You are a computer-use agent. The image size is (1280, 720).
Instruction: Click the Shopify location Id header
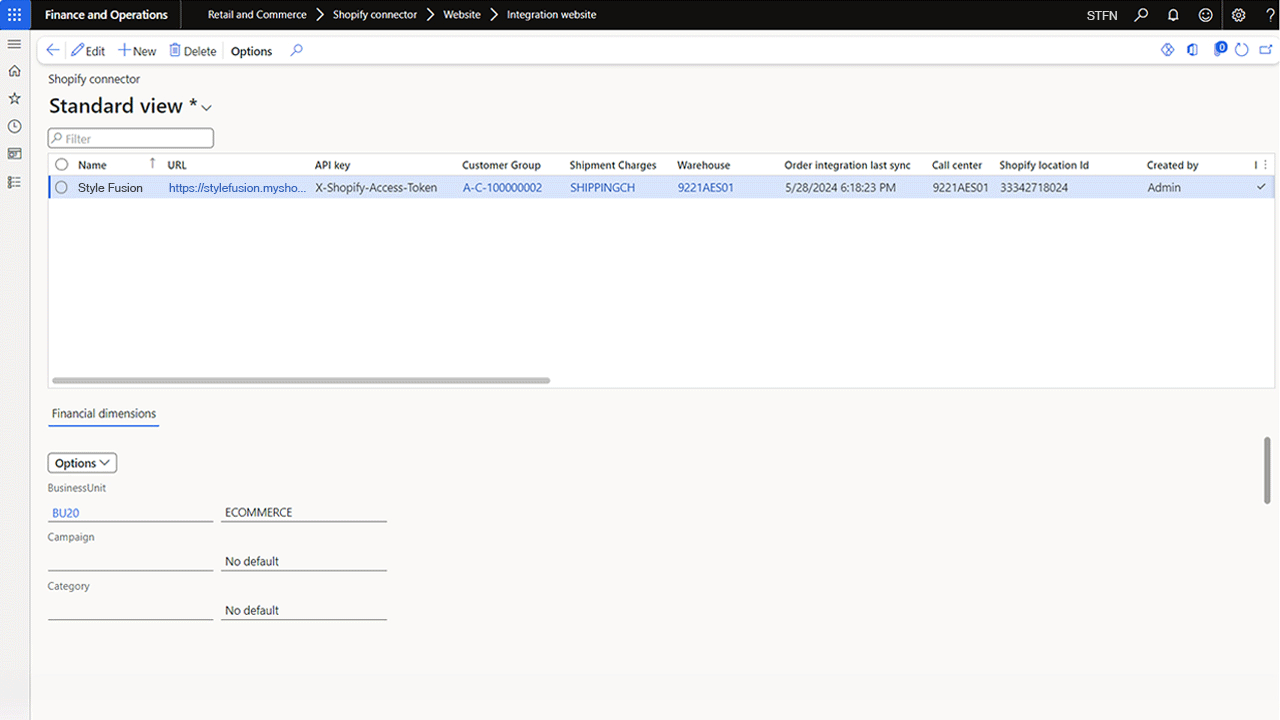1044,165
